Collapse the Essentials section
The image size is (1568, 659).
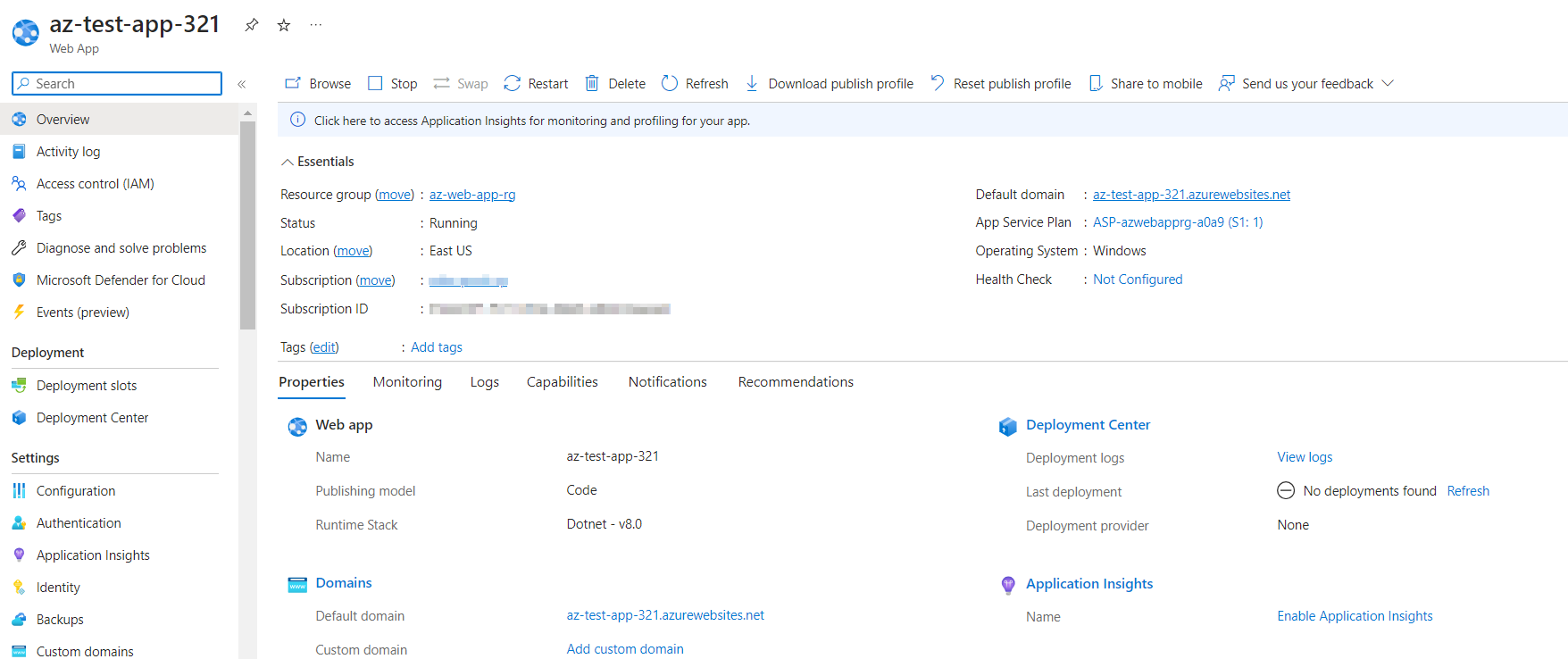tap(318, 162)
